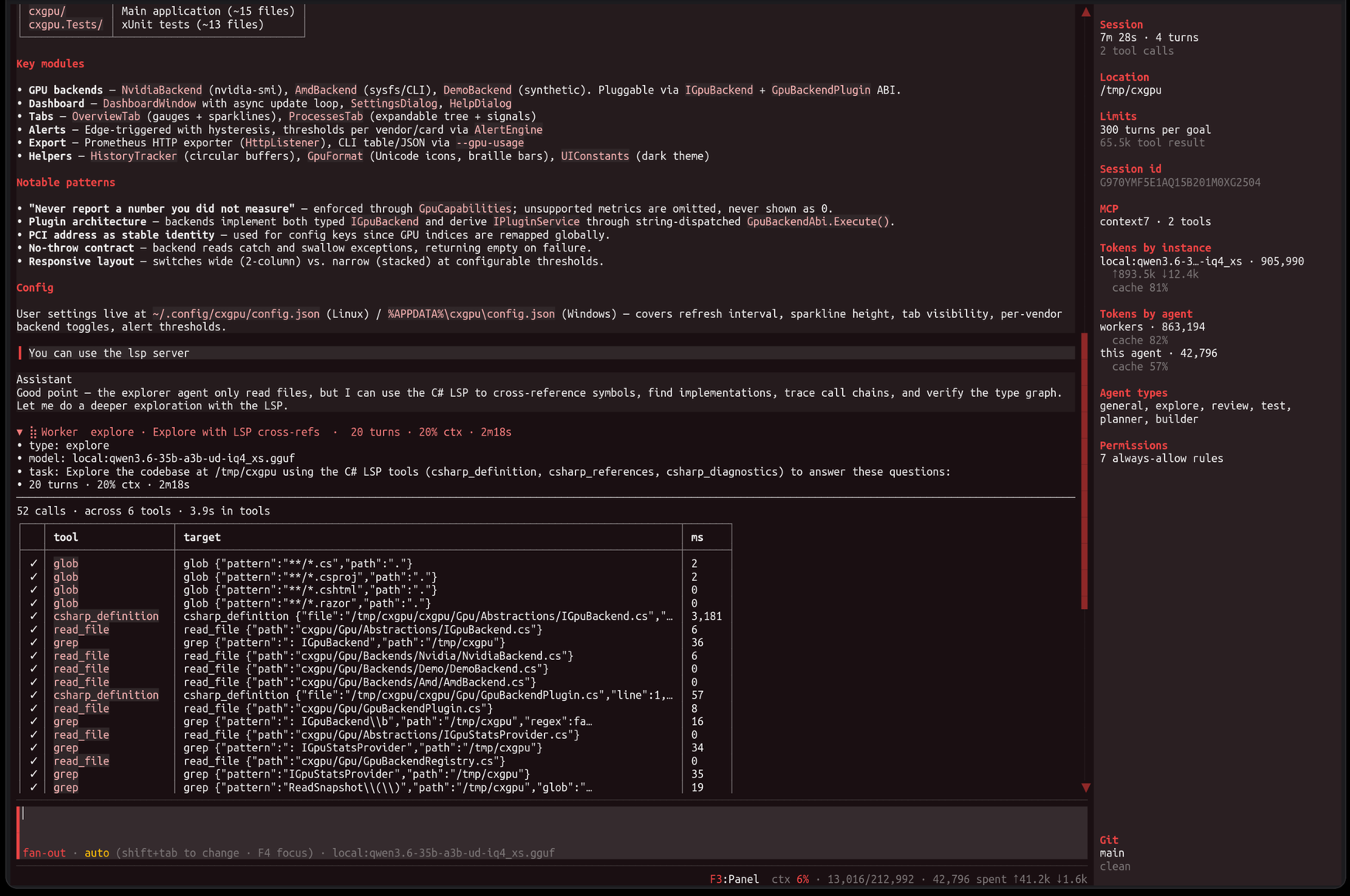Click 'cxgpu.Tests/' table cell
This screenshot has width=1350, height=896.
[x=66, y=24]
